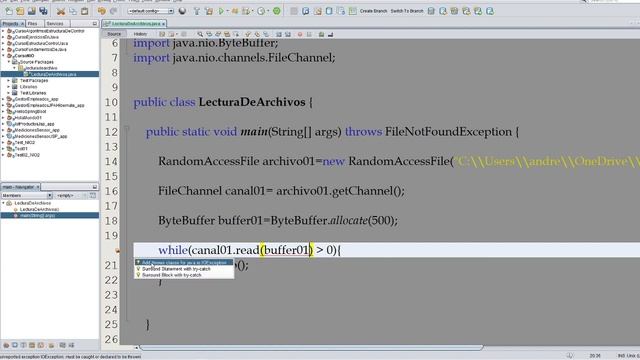640x360 pixels.
Task: Click the Open Project toolbar icon
Action: 31,11
